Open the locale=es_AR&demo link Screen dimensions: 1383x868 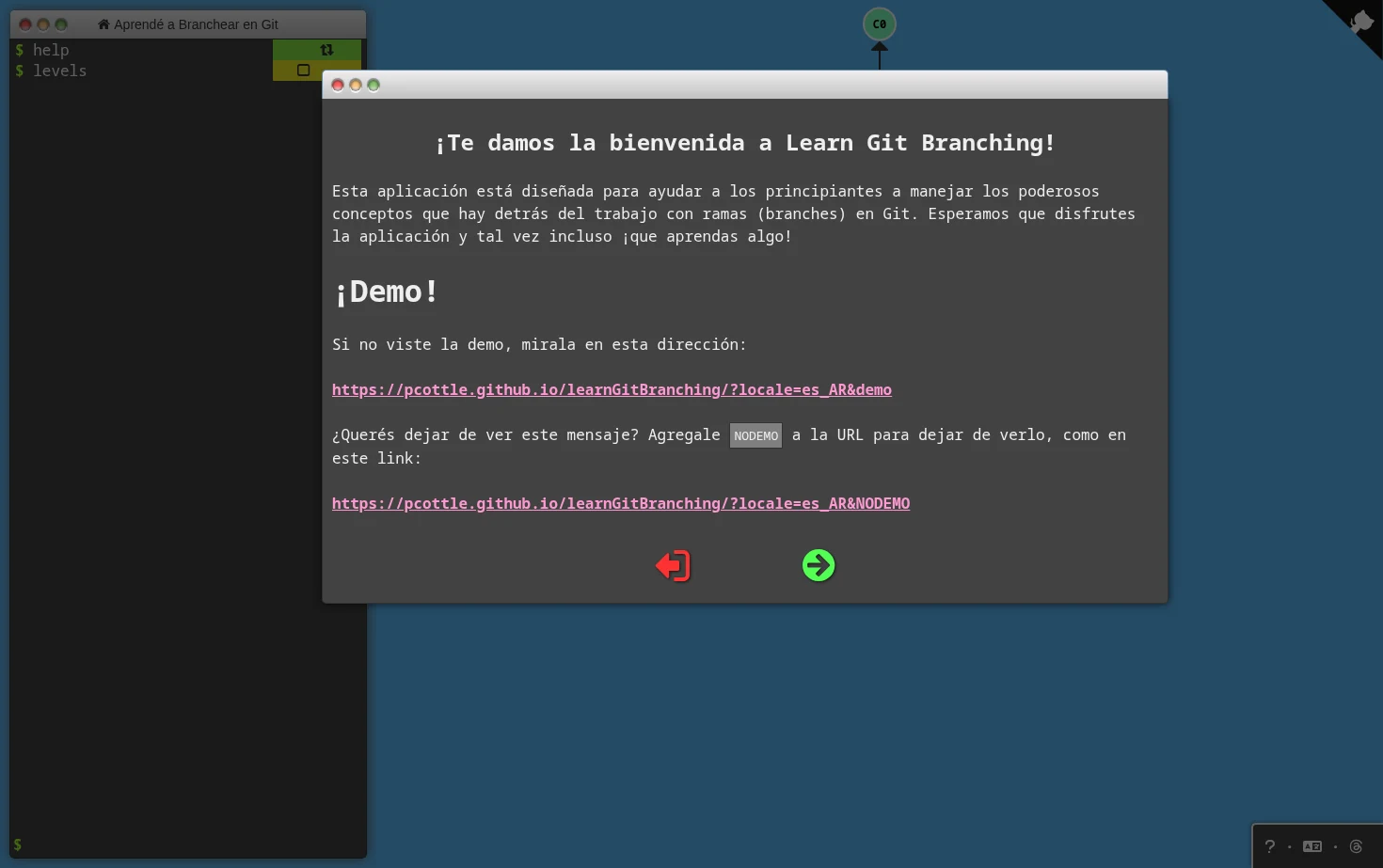coord(612,389)
